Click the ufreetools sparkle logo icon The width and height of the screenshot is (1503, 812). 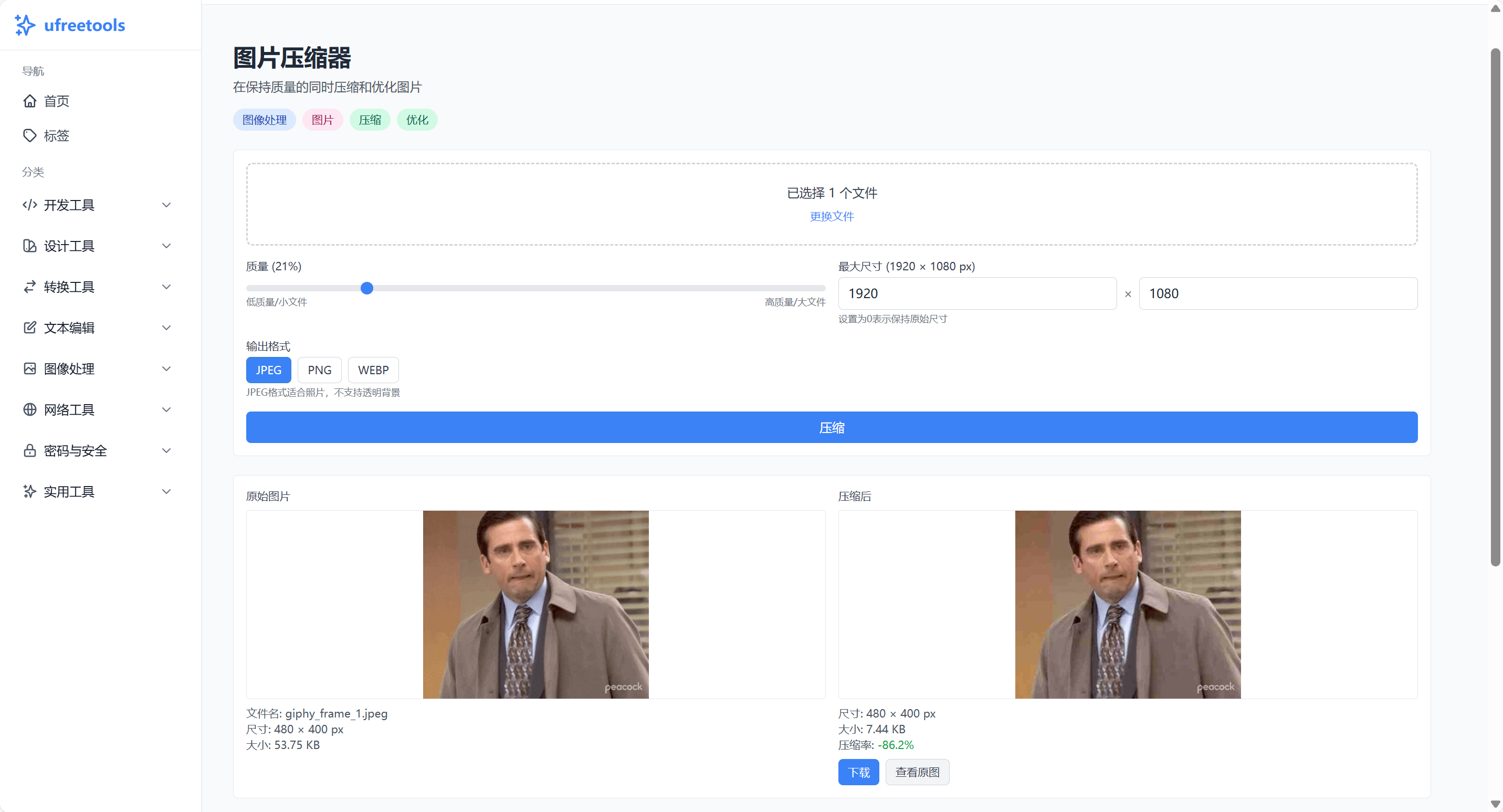(x=25, y=25)
